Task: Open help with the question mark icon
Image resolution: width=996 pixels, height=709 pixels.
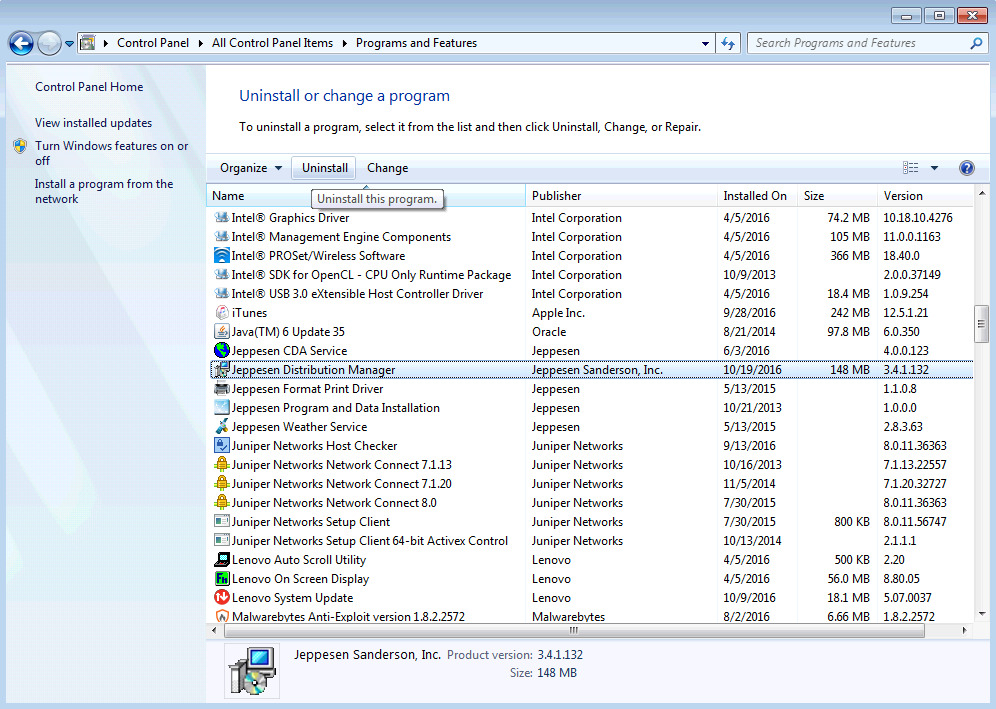Action: click(966, 168)
